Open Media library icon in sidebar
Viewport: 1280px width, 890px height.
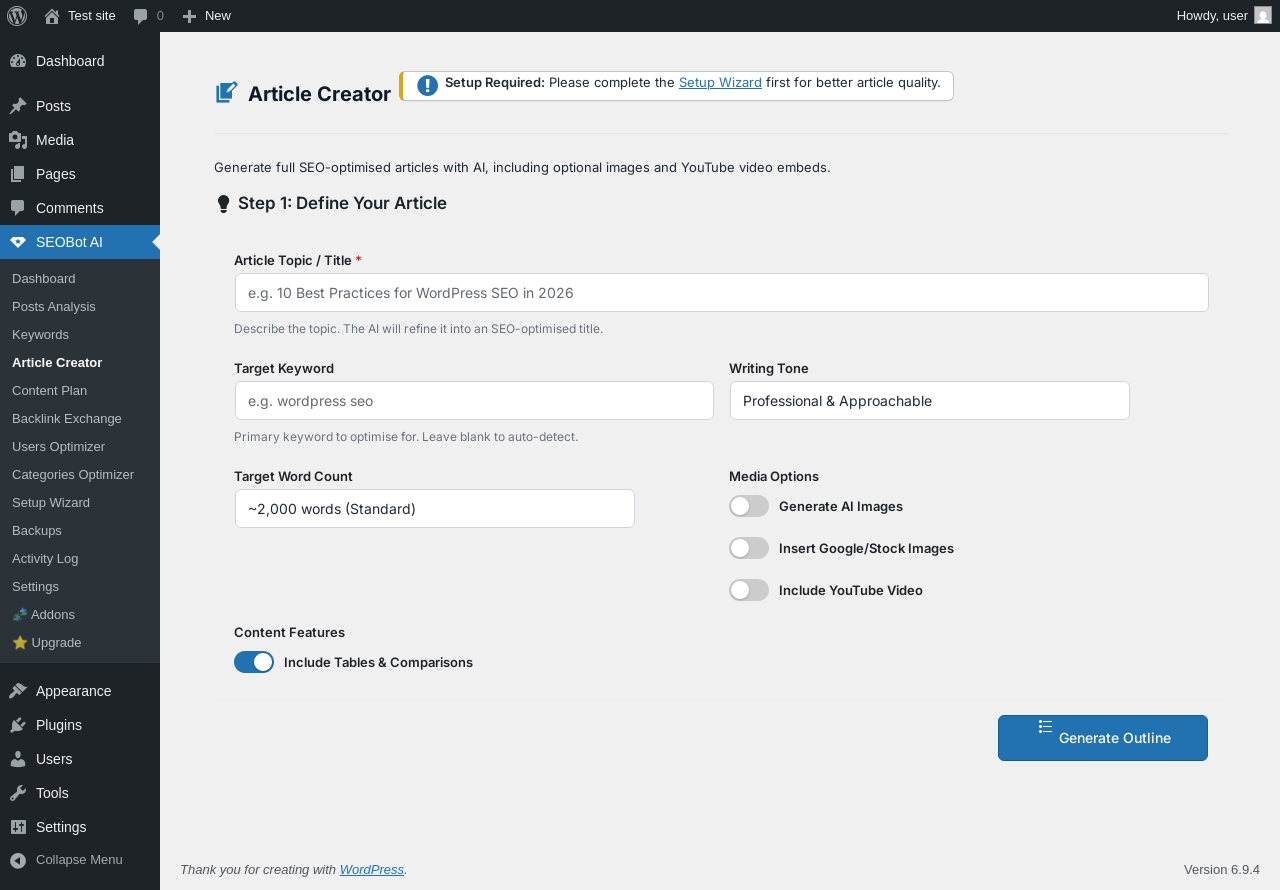(18, 140)
